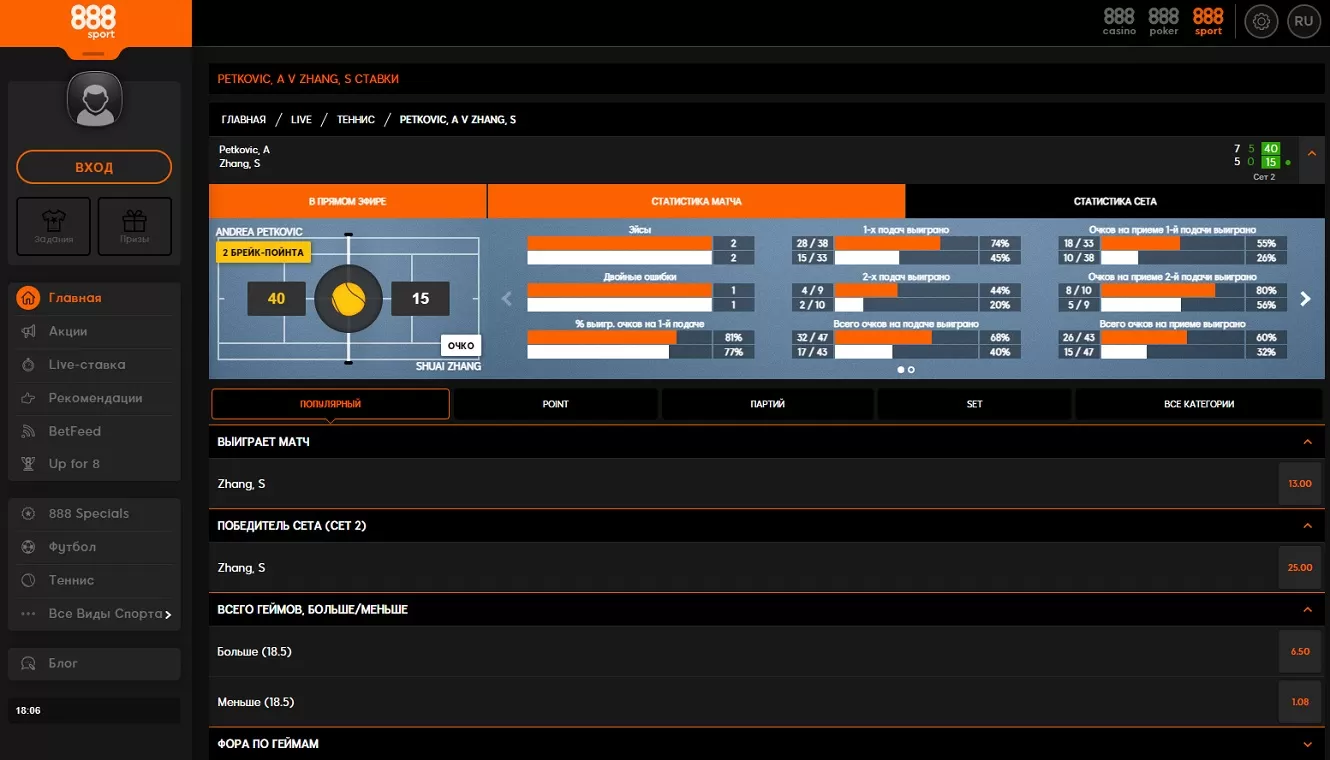Open BetFeed from the sidebar
Screen dimensions: 1330x760
click(x=74, y=431)
